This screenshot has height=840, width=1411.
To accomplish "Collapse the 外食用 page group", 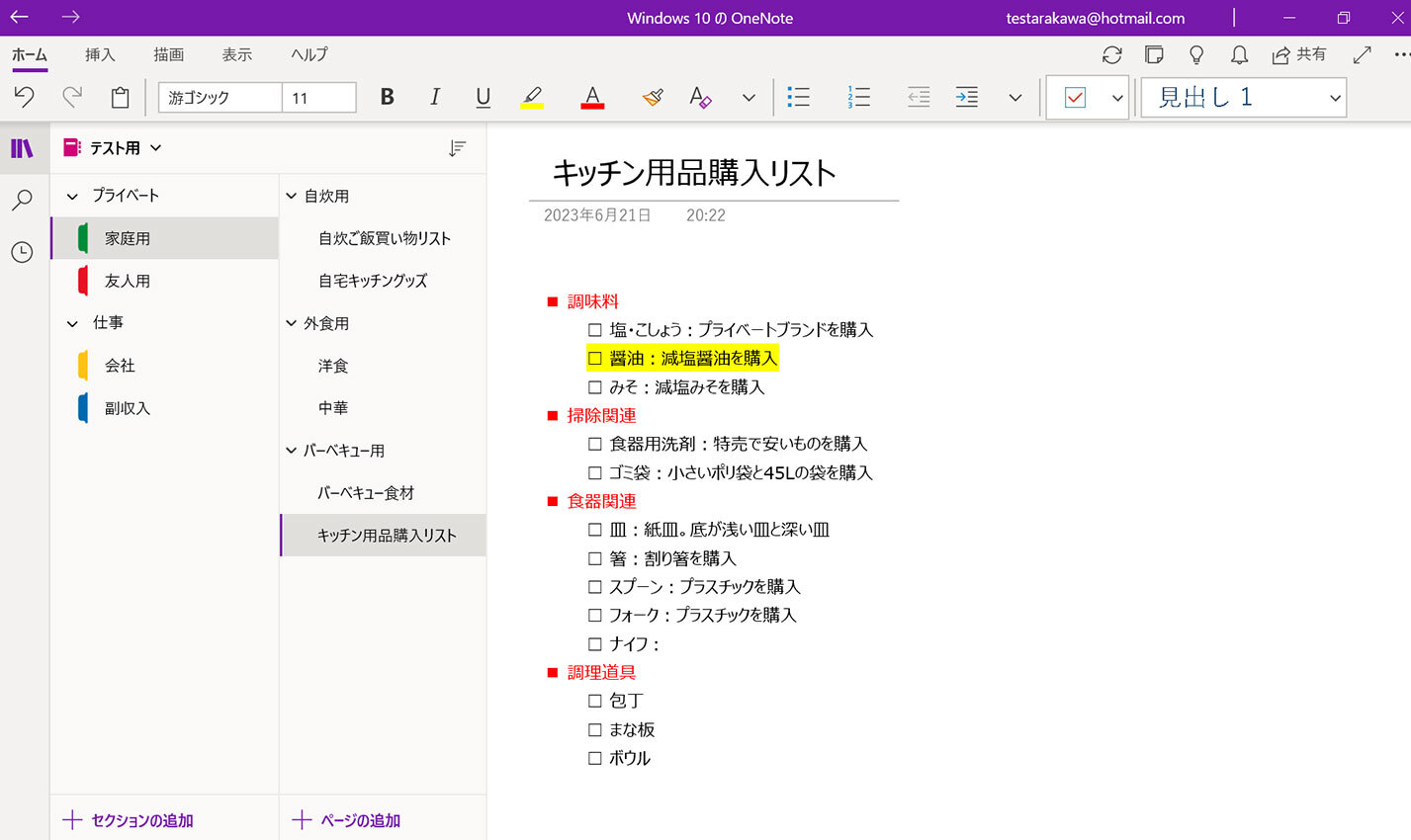I will pos(292,323).
